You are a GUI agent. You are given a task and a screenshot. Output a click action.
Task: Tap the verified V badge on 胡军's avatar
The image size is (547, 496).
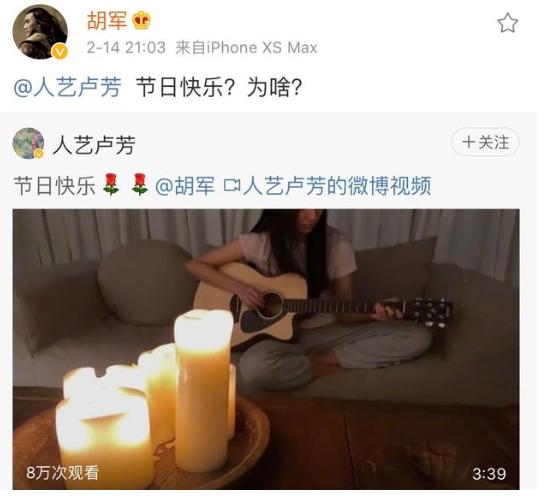(60, 52)
